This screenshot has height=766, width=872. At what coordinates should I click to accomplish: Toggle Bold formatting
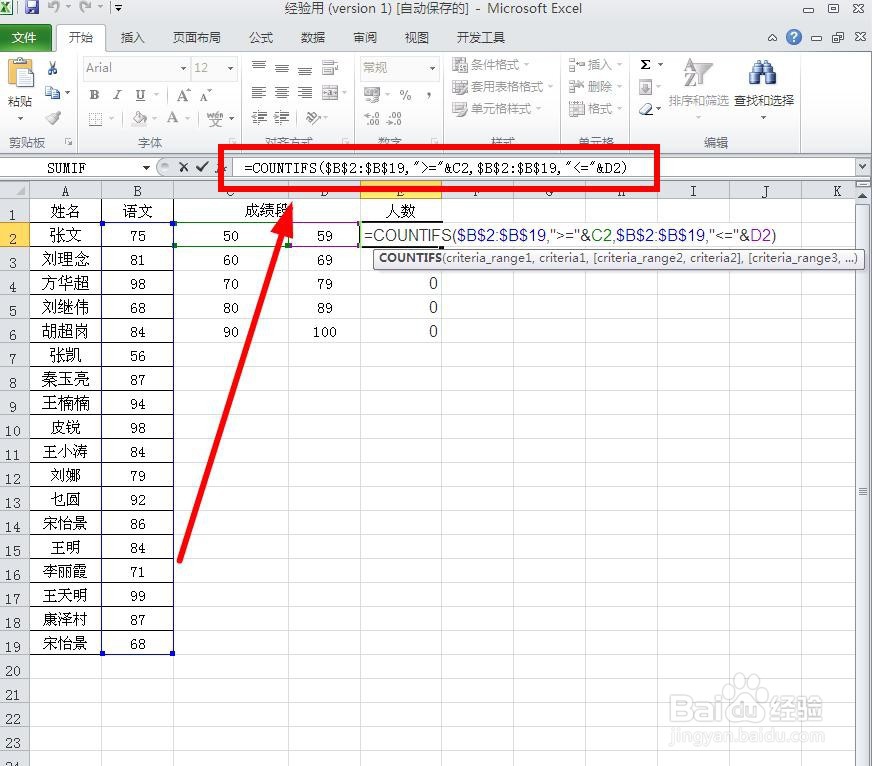95,95
